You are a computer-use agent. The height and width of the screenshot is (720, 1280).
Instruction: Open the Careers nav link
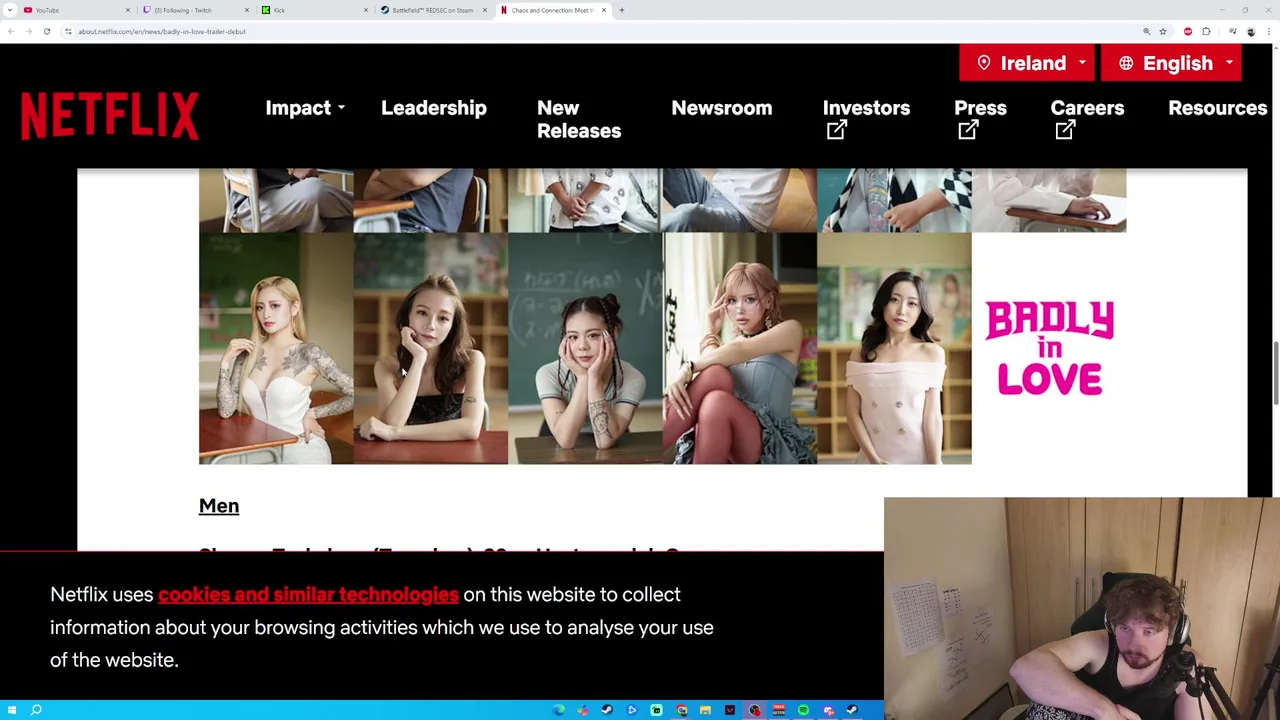pos(1087,108)
